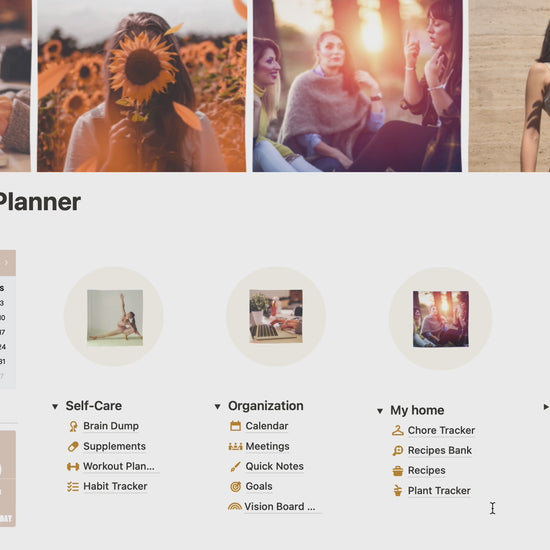Click the Calendar page icon
This screenshot has width=550, height=550.
pyautogui.click(x=235, y=426)
